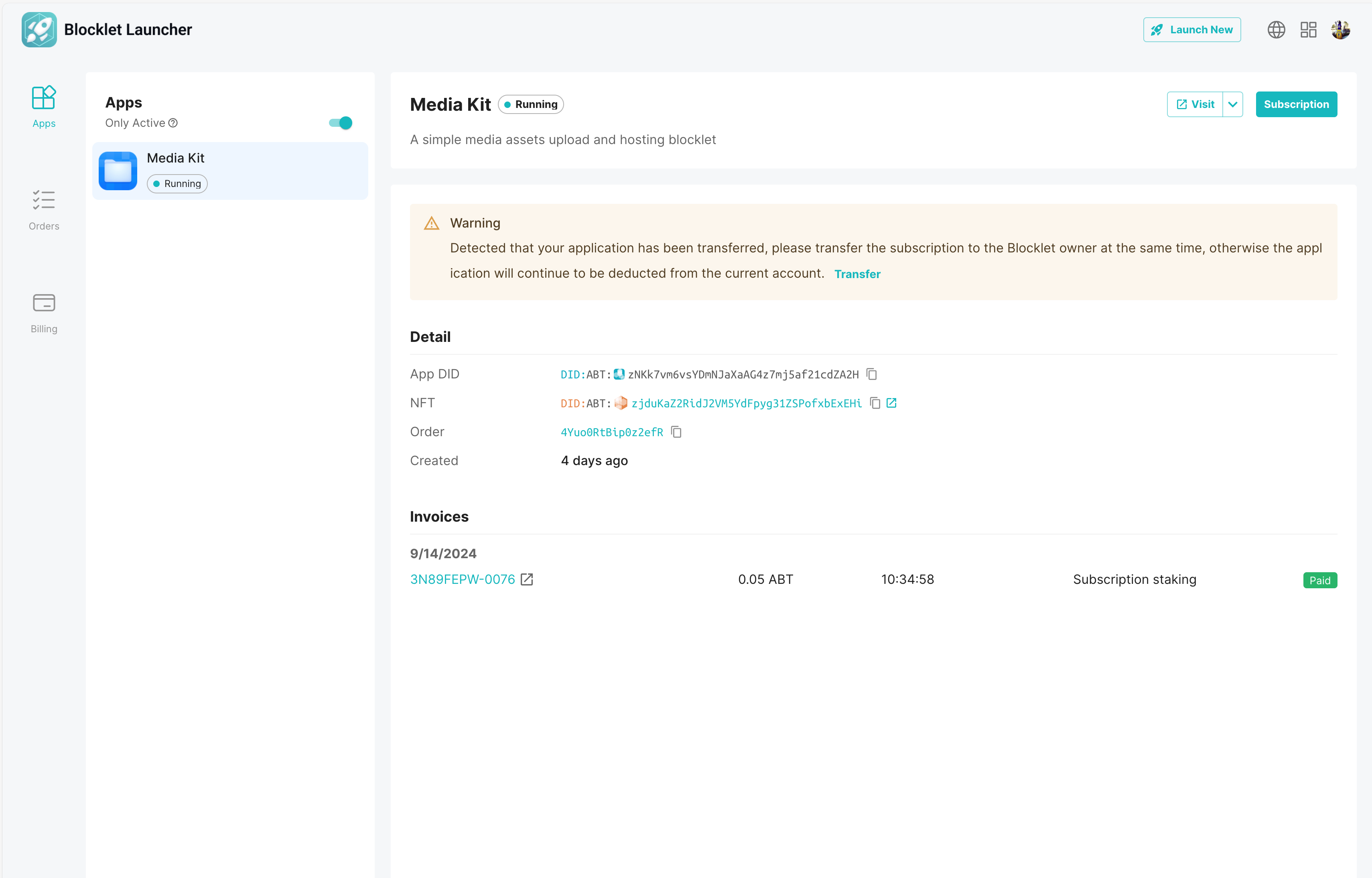Screen dimensions: 1372x878
Task: Expand the Visit dropdown arrow
Action: click(1232, 104)
